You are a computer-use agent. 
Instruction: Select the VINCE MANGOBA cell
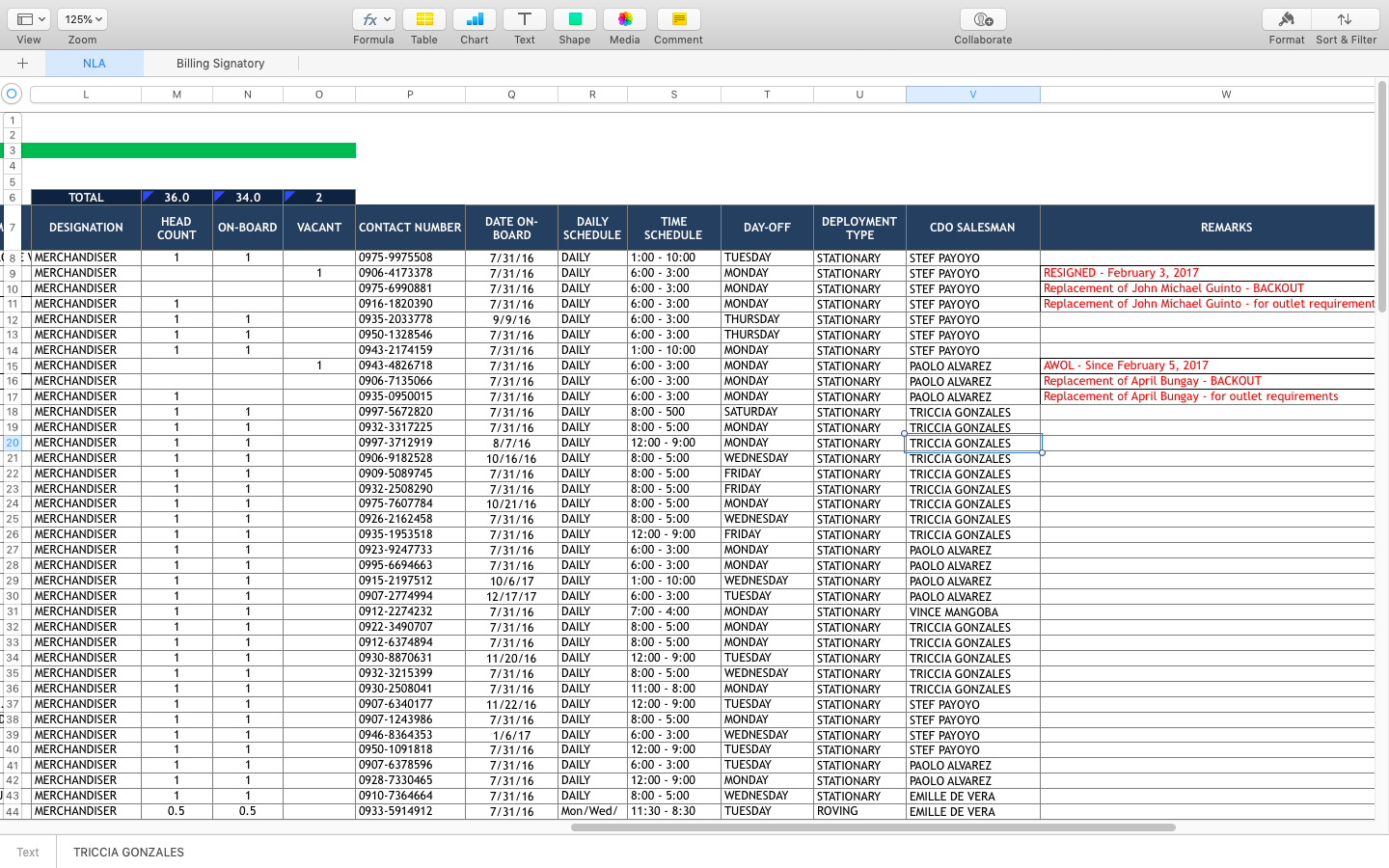pyautogui.click(x=972, y=611)
